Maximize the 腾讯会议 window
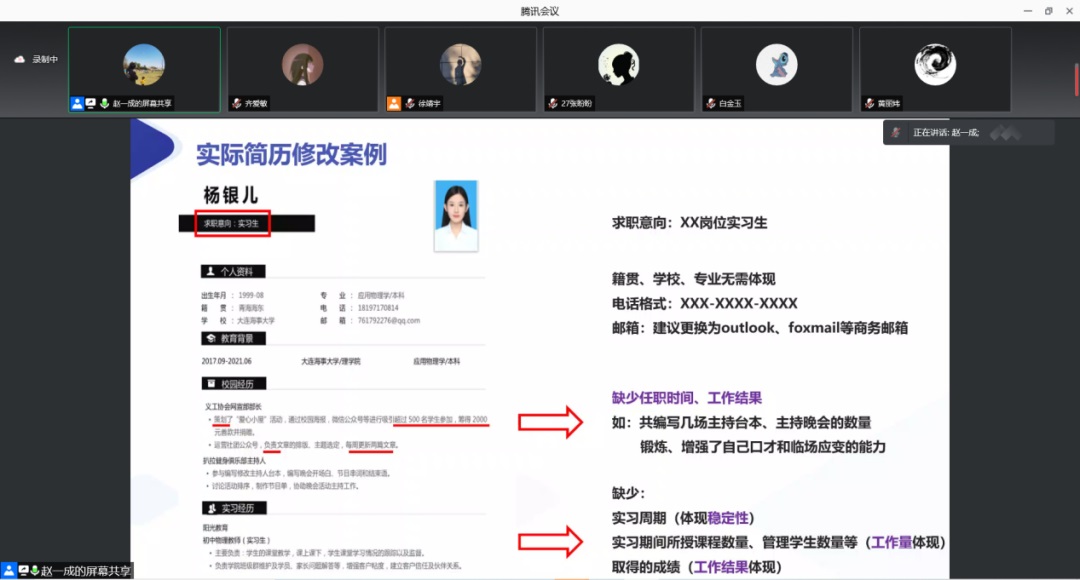 coord(1048,11)
